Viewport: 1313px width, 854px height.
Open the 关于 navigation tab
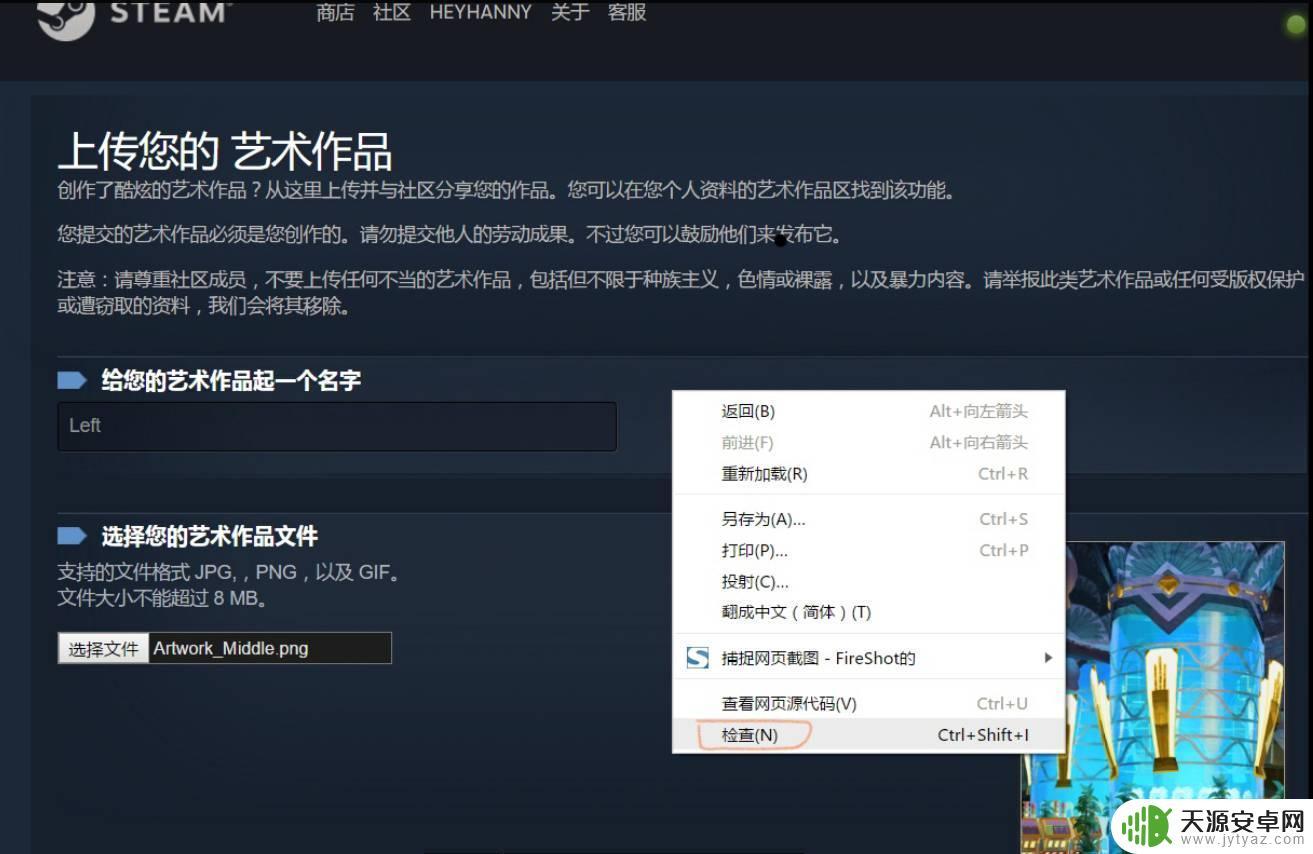click(x=570, y=13)
